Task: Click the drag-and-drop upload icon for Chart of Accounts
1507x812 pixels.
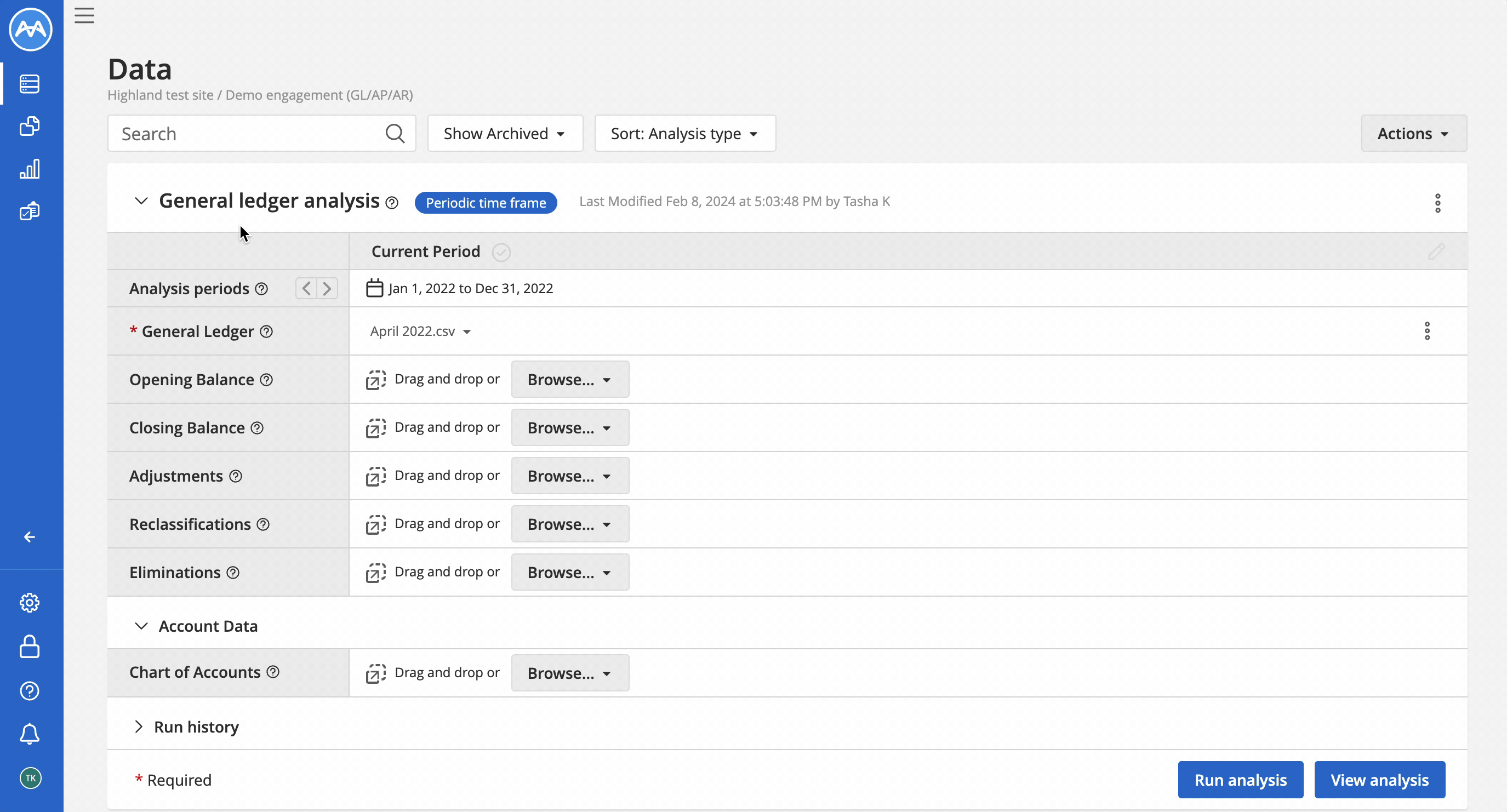Action: pyautogui.click(x=375, y=673)
